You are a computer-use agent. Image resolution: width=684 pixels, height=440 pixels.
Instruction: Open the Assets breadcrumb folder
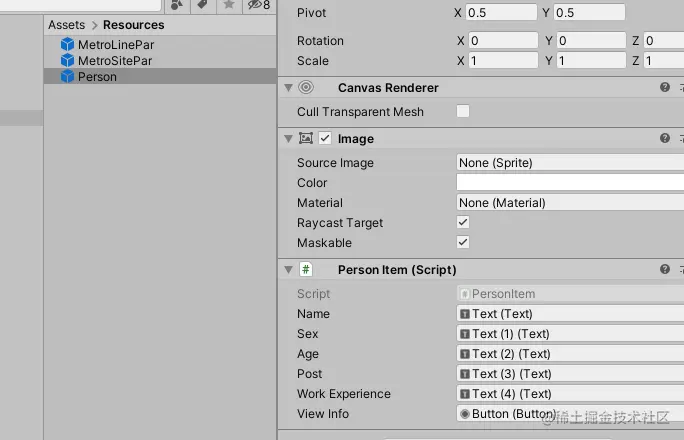66,25
